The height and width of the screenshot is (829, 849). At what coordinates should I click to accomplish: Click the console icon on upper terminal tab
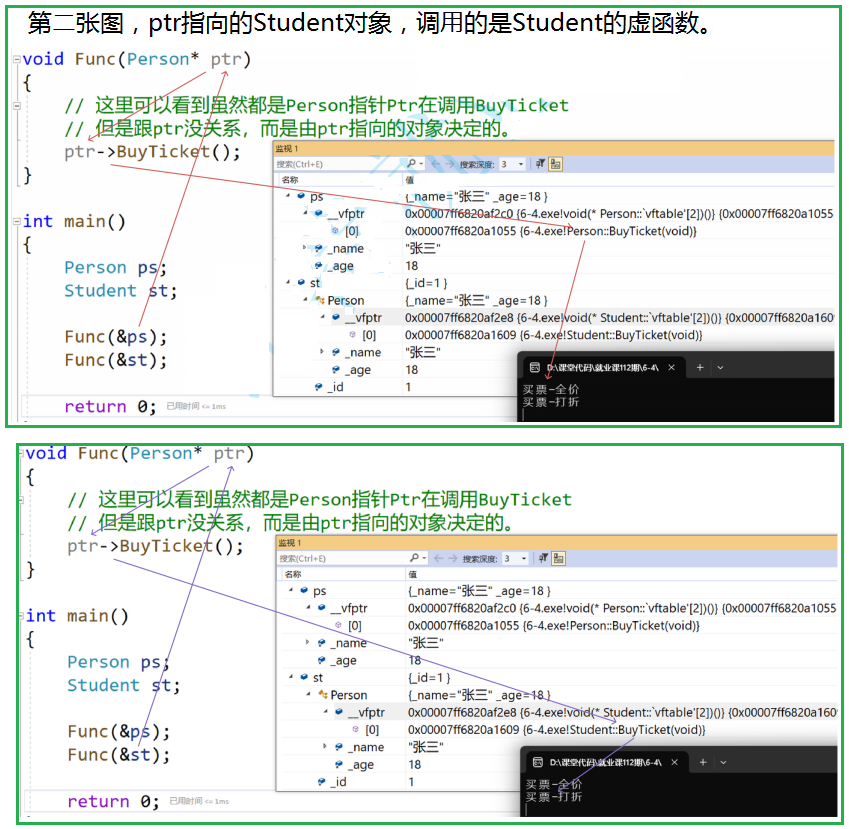(534, 368)
